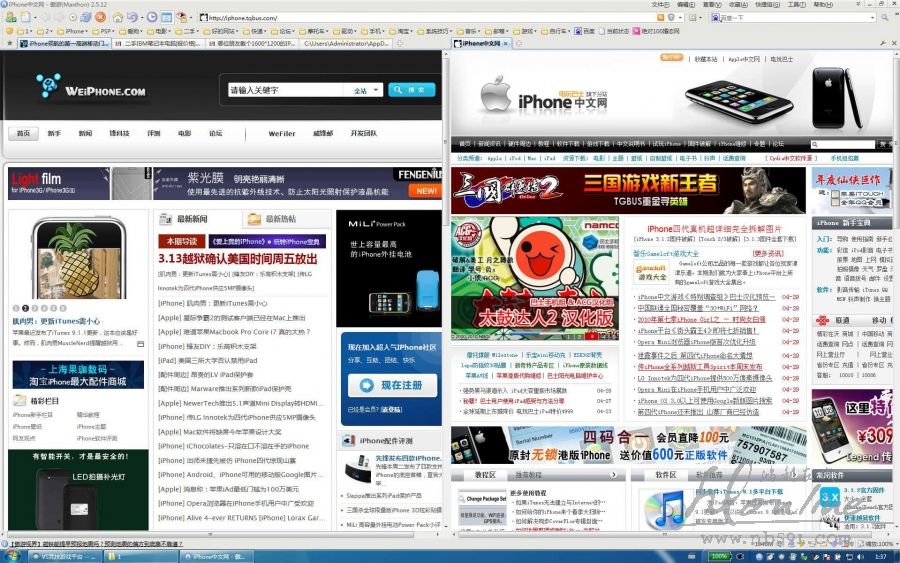Click the favorites star beside the tab bar
900x563 pixels.
(x=10, y=44)
